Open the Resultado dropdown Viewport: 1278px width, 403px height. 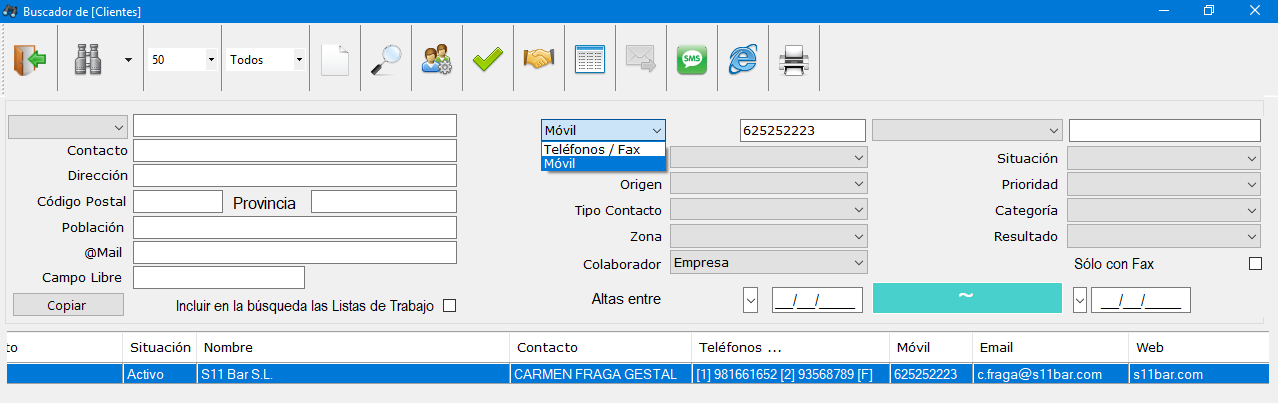pyautogui.click(x=1164, y=236)
